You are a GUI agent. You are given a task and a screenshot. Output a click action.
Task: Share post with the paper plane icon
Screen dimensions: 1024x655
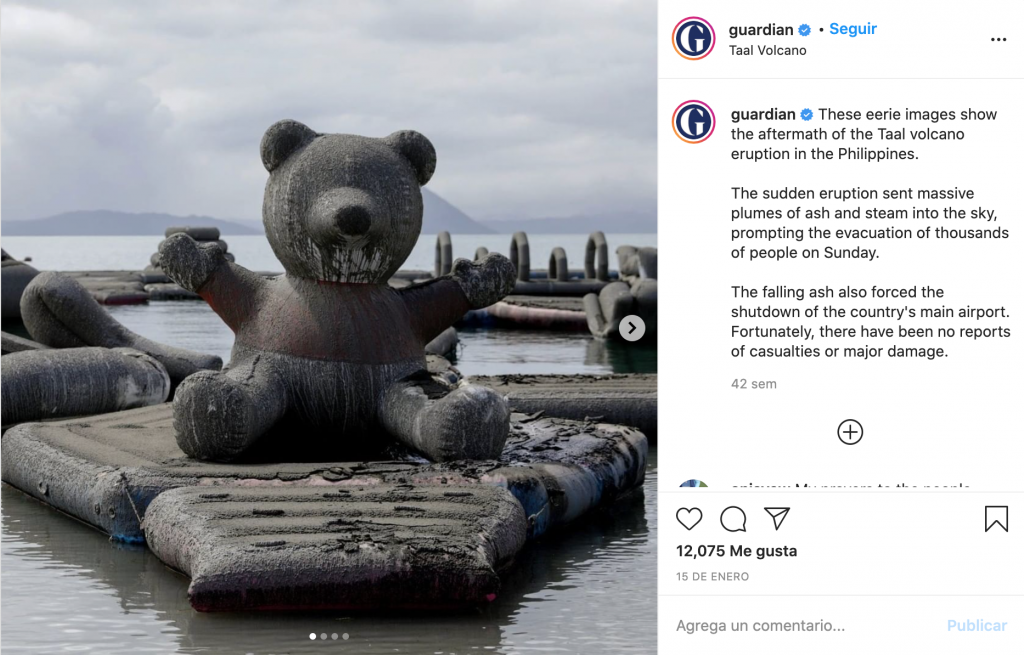tap(777, 519)
